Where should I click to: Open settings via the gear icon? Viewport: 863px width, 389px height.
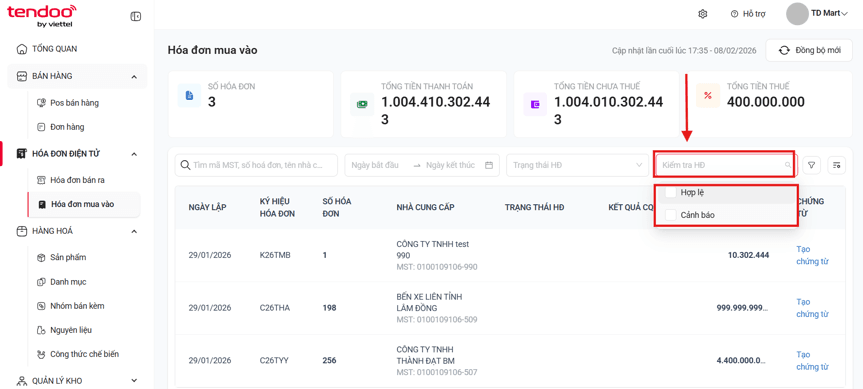coord(702,14)
